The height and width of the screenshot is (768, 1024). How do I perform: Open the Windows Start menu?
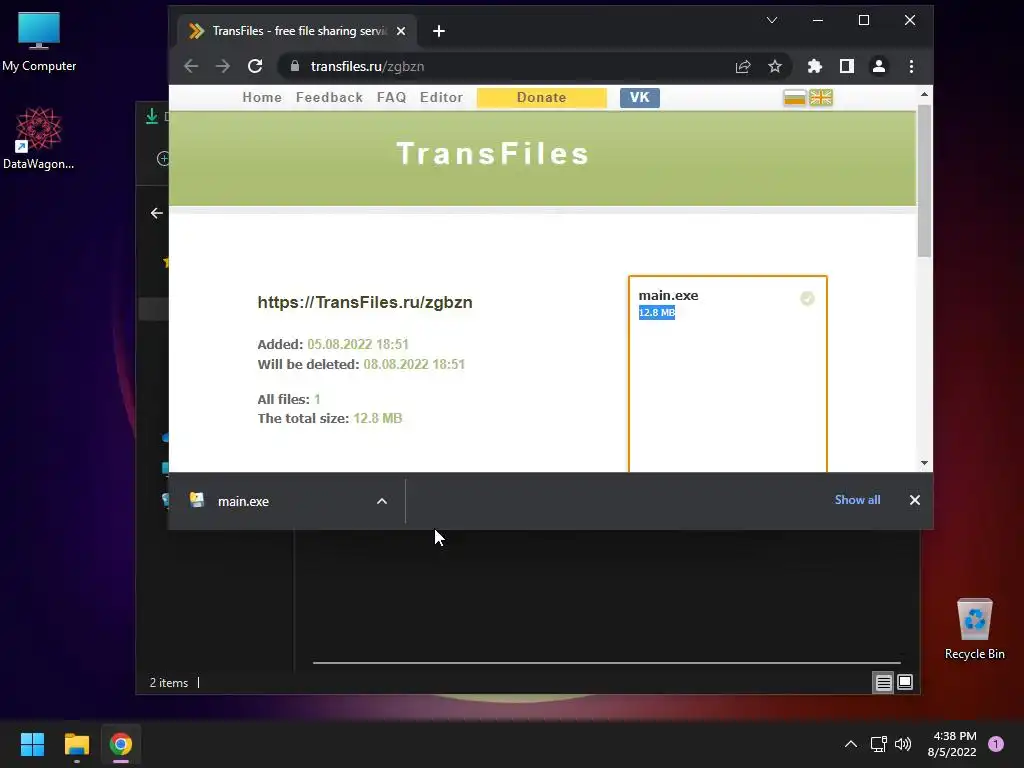[32, 744]
